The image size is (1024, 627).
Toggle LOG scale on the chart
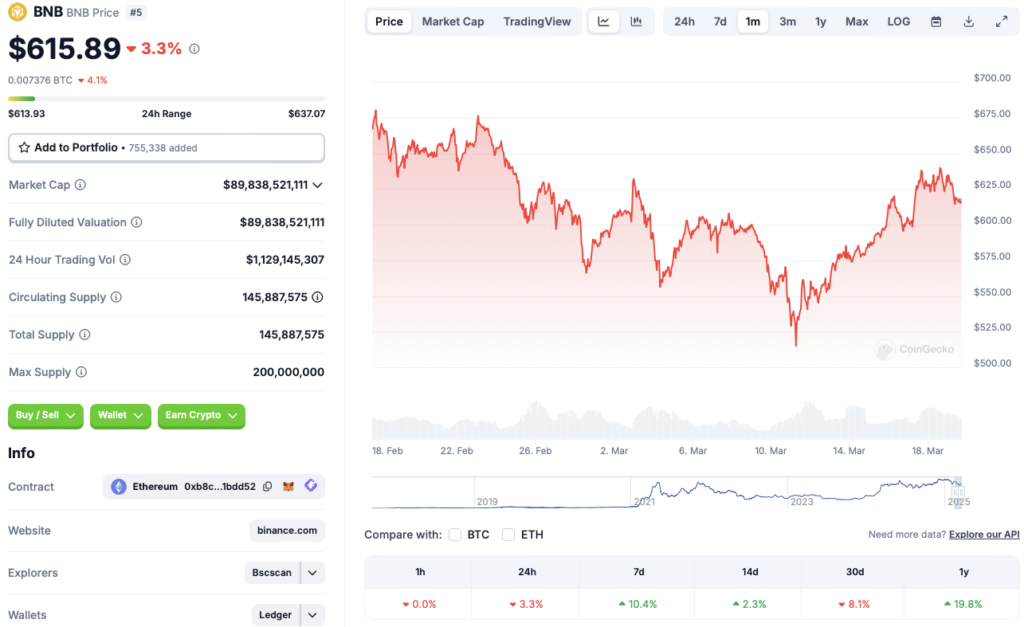coord(897,21)
